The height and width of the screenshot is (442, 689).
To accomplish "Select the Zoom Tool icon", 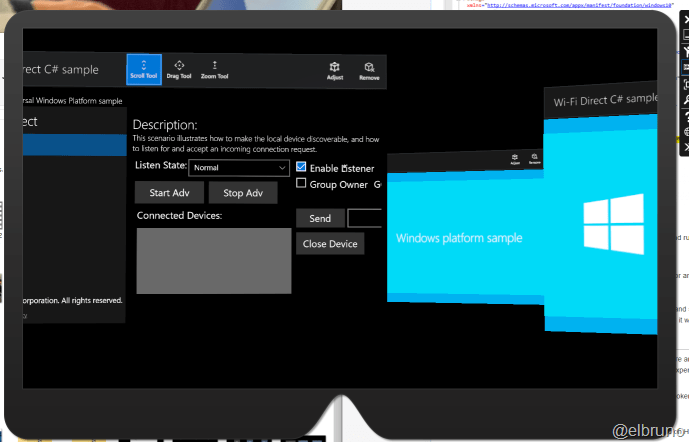I will [x=214, y=69].
